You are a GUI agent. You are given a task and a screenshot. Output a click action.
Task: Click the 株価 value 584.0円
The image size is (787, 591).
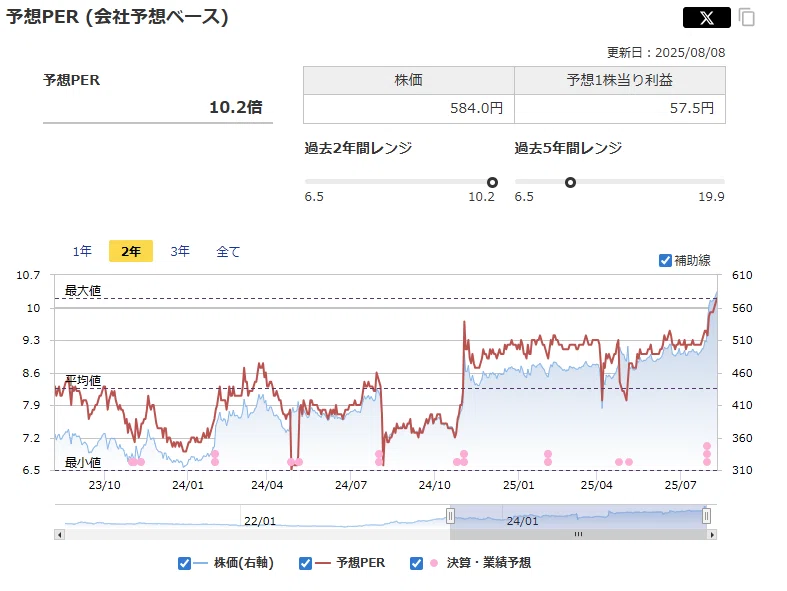[476, 108]
